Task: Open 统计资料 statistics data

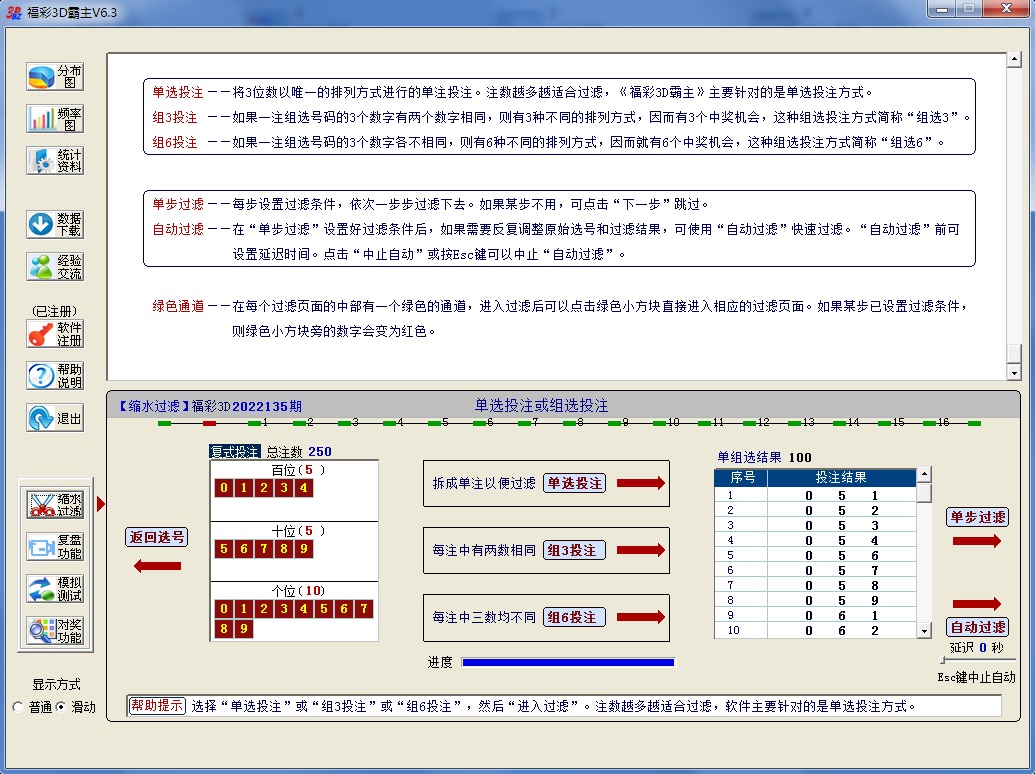Action: pyautogui.click(x=55, y=161)
